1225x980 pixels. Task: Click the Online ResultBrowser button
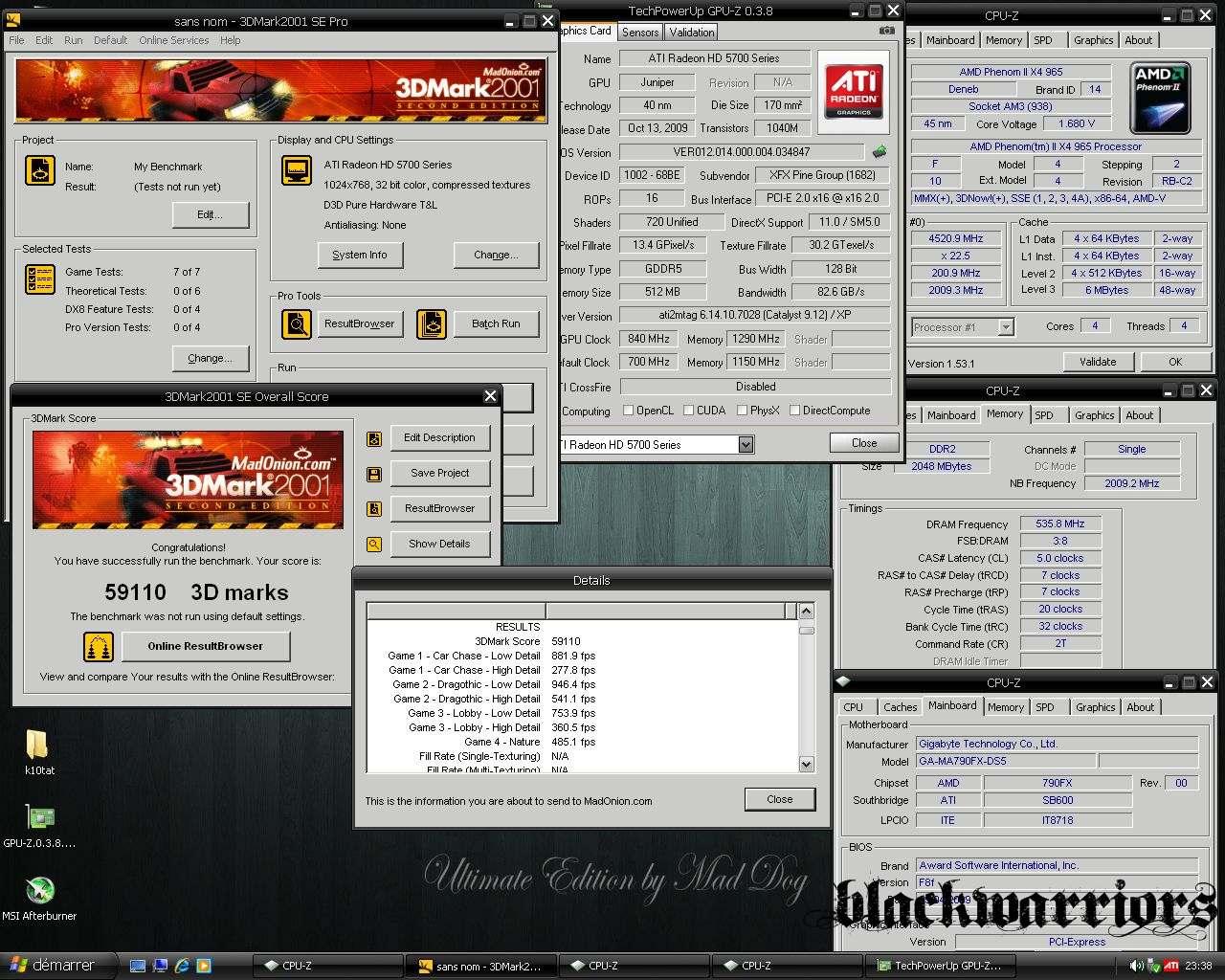(x=205, y=647)
